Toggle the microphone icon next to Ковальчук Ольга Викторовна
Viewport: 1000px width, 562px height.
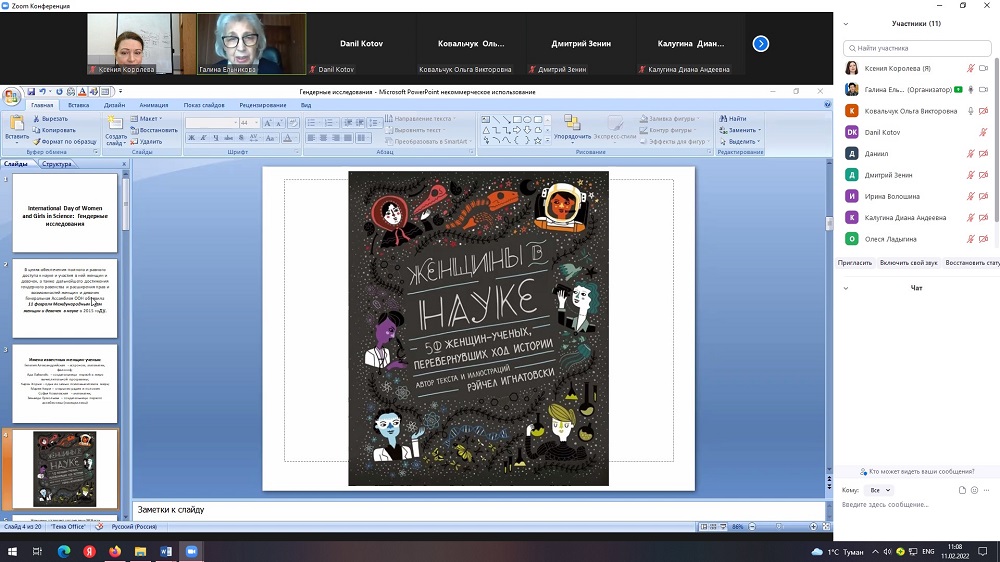click(x=970, y=111)
